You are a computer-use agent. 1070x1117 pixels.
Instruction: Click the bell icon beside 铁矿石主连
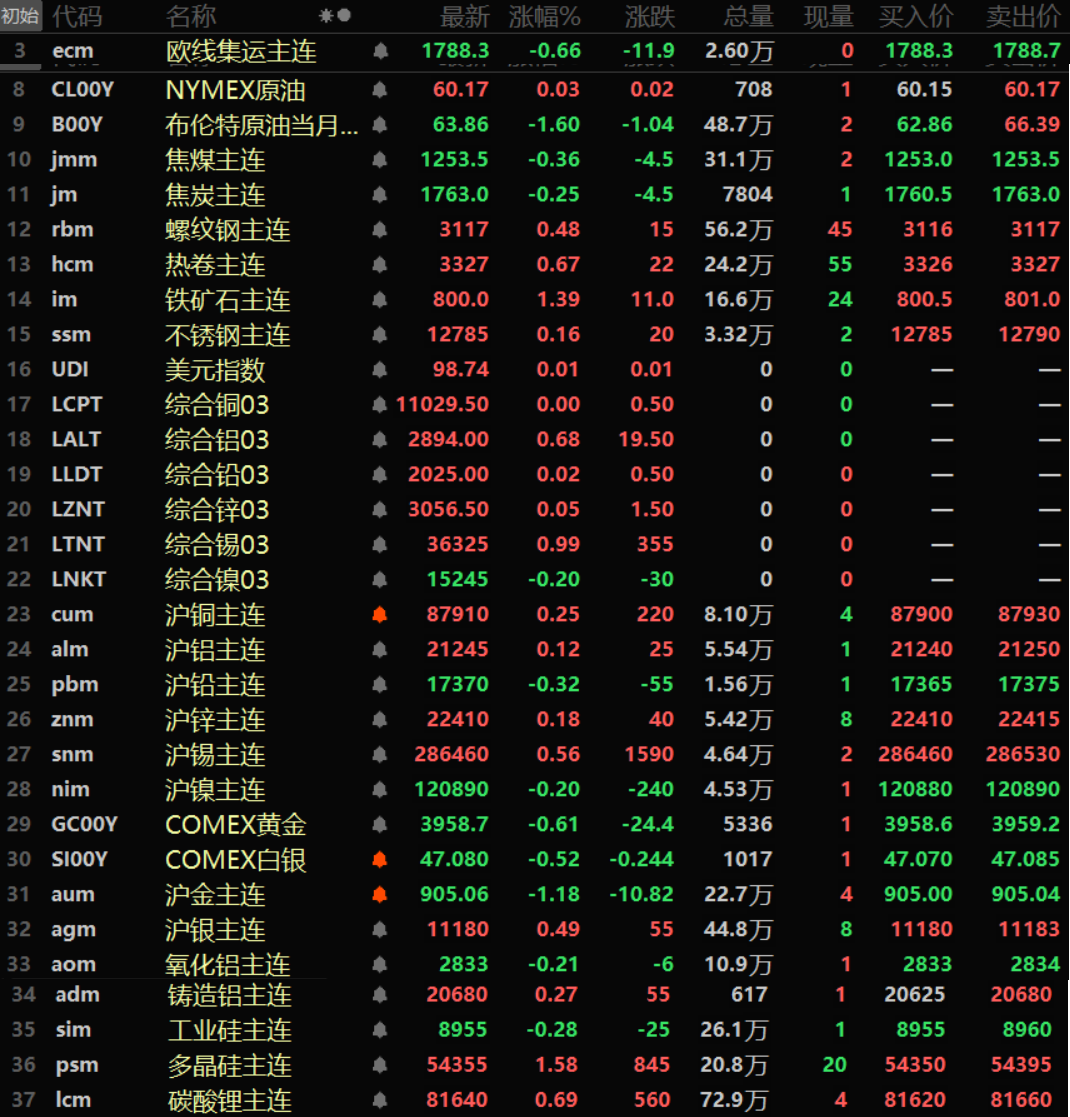coord(380,300)
